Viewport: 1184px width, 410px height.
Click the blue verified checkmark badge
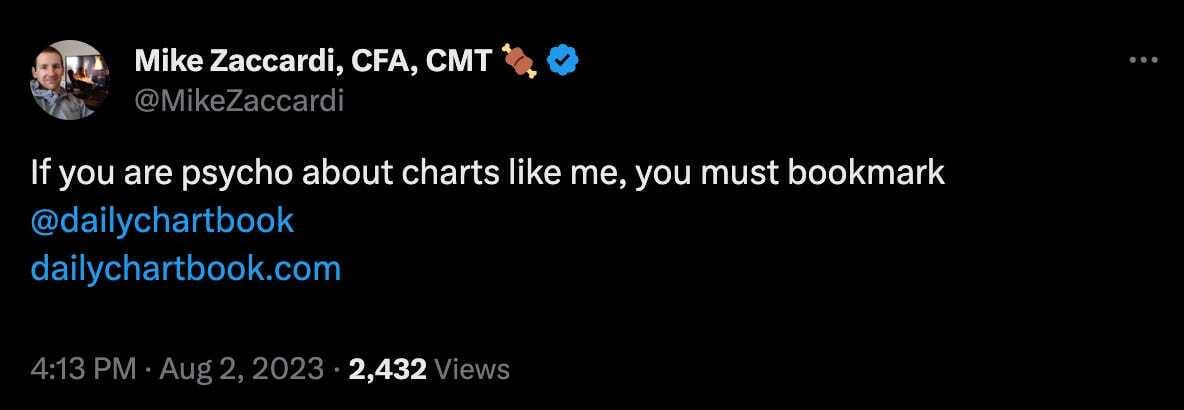pyautogui.click(x=564, y=62)
